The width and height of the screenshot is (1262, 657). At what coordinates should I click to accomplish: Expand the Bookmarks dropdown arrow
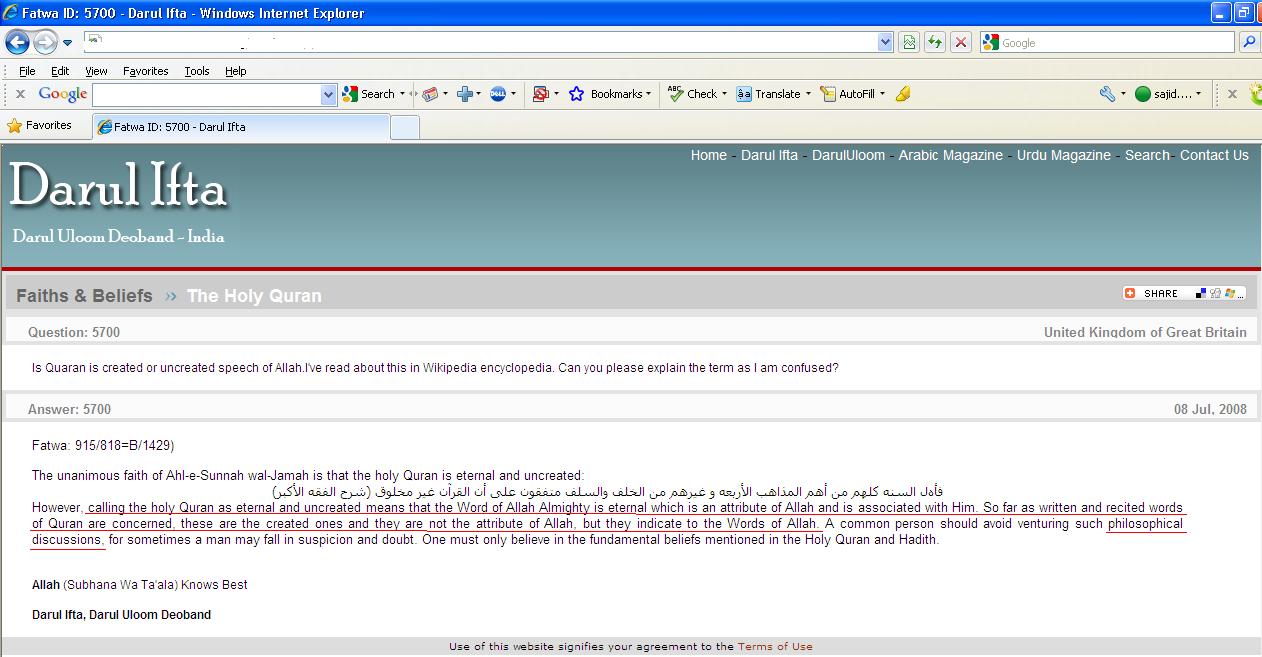point(648,94)
